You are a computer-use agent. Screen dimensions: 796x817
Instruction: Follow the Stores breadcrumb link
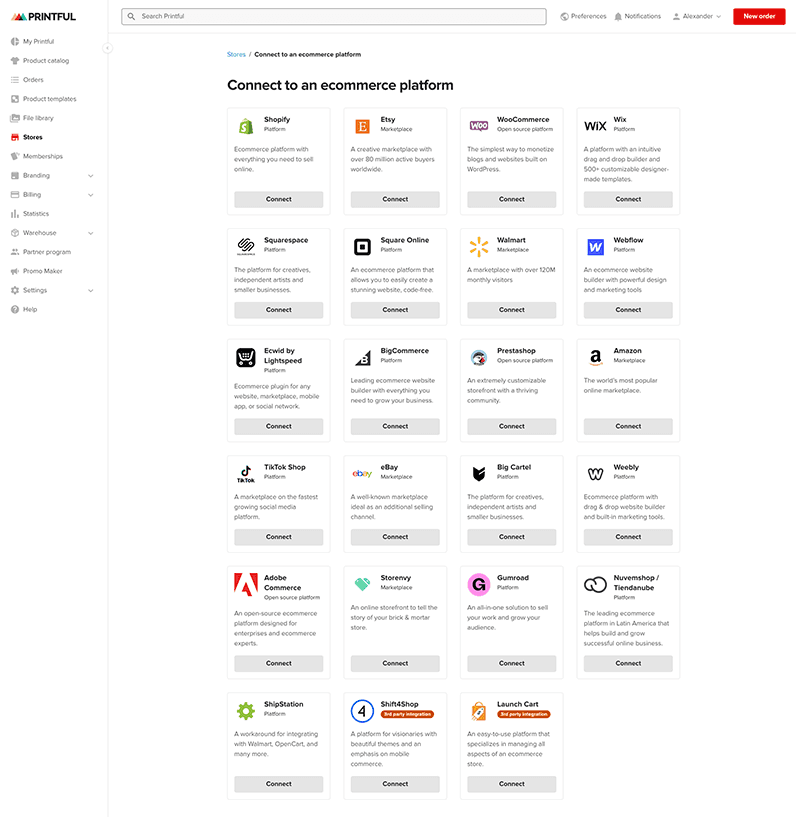pyautogui.click(x=236, y=54)
